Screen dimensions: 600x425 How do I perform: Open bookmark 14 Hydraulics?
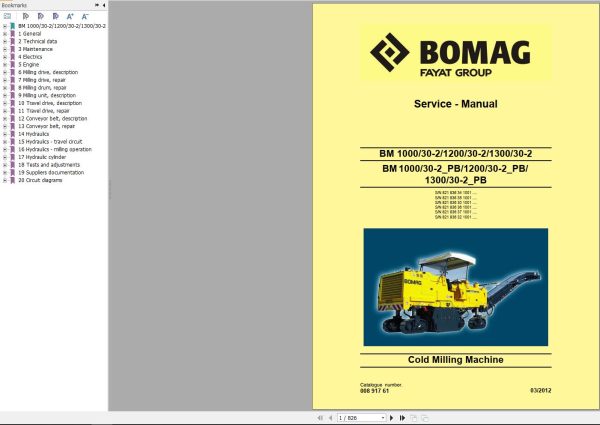point(33,134)
